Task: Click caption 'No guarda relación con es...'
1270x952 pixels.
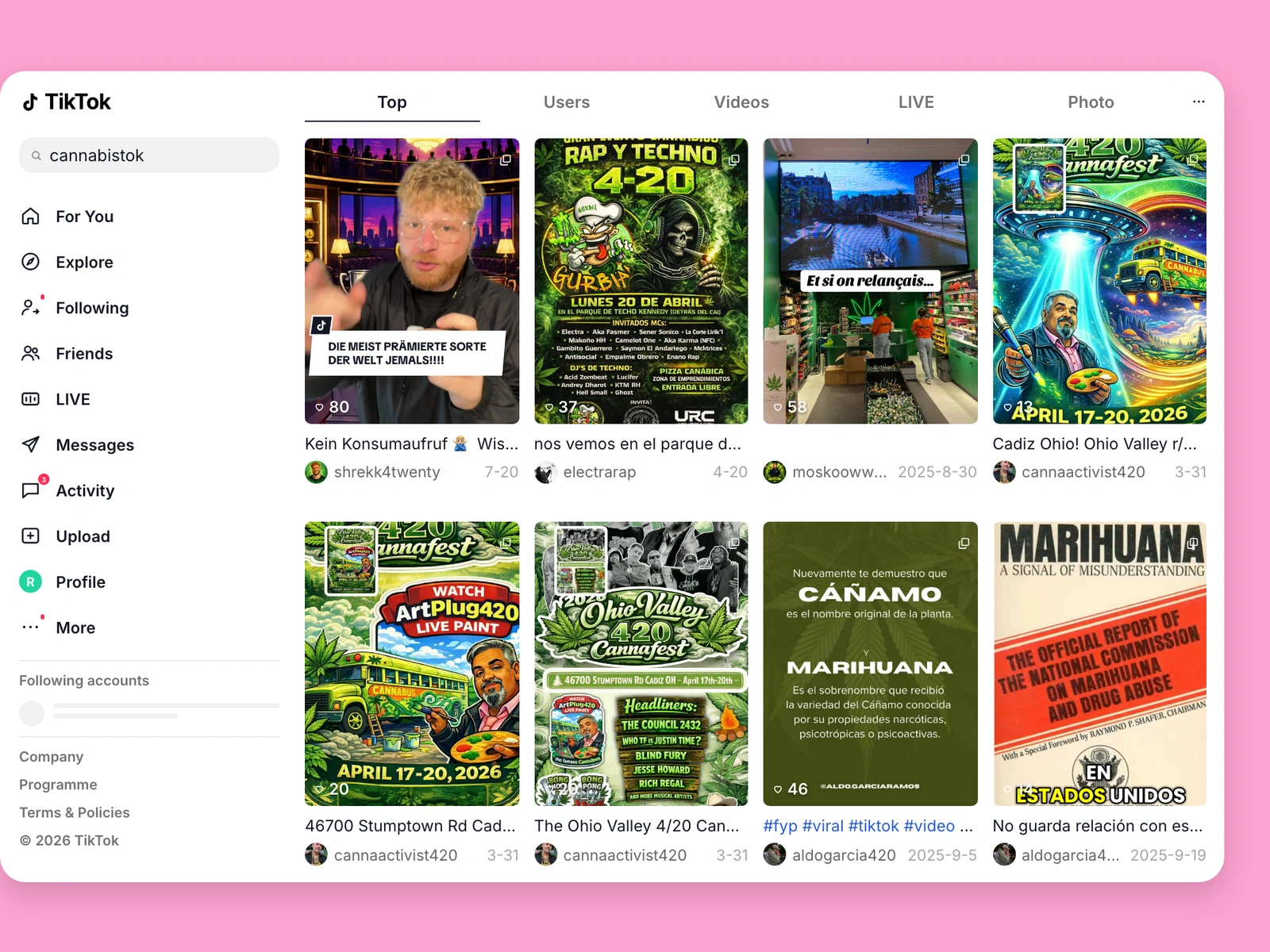Action: point(1098,826)
